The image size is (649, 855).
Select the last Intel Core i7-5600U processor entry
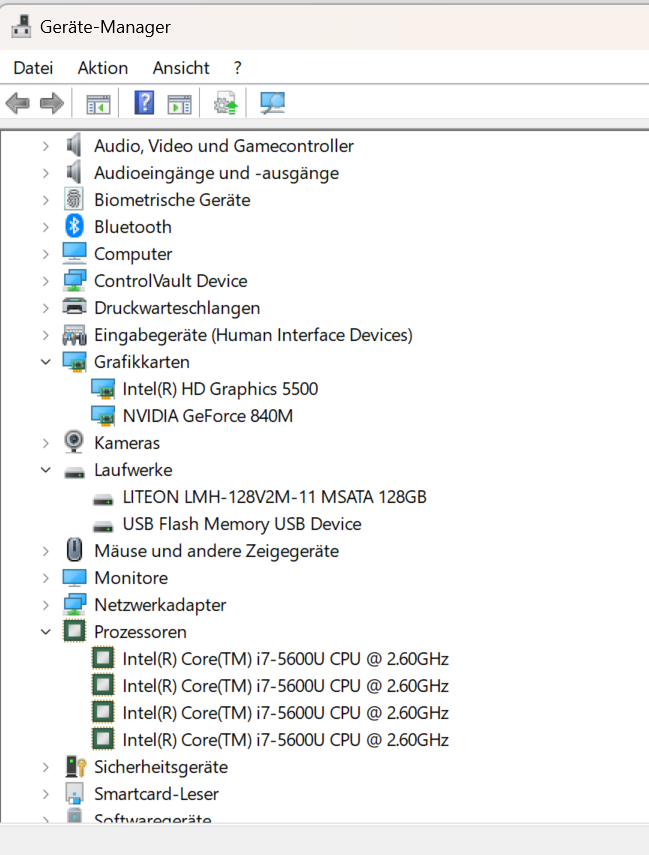(286, 740)
